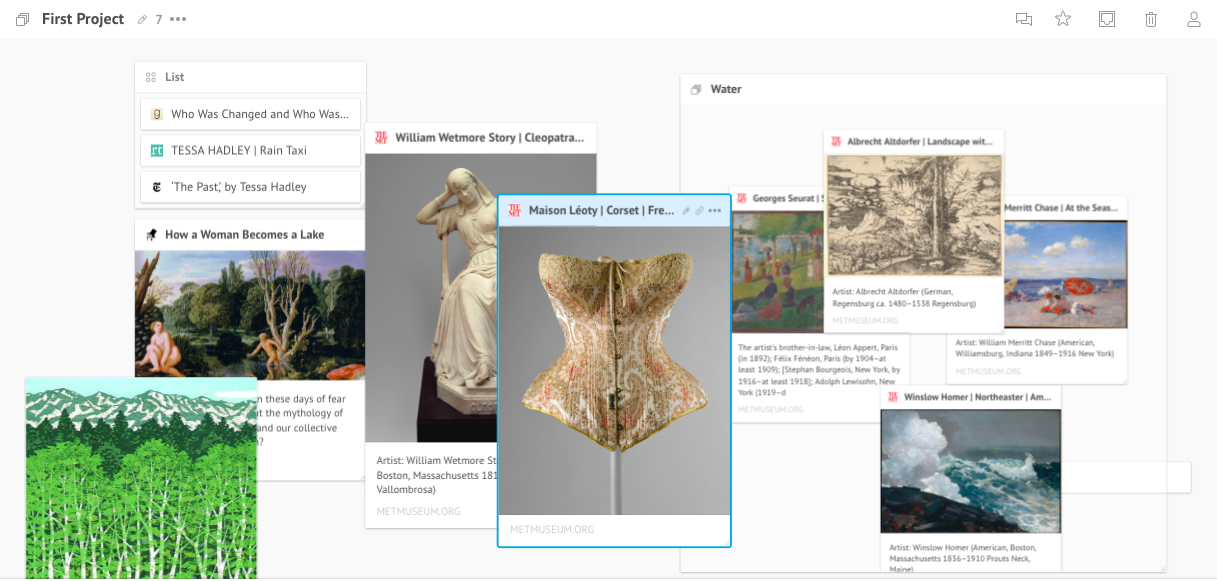Click the Seurat pointillist painting thumbnail
Screen dimensions: 1217x581
tap(778, 271)
